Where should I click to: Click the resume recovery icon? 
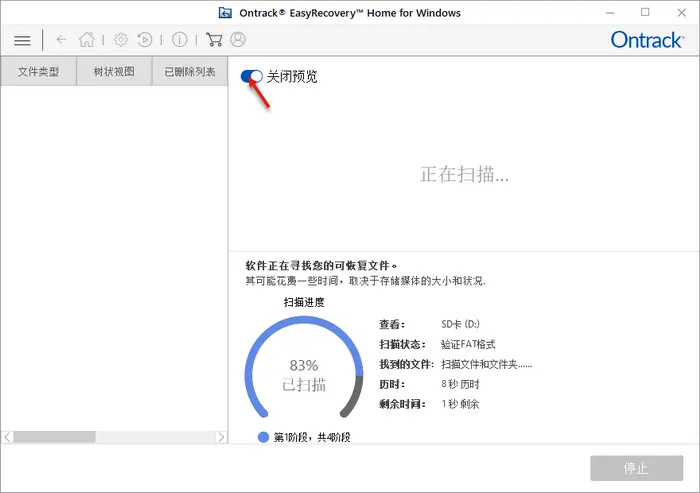click(145, 40)
